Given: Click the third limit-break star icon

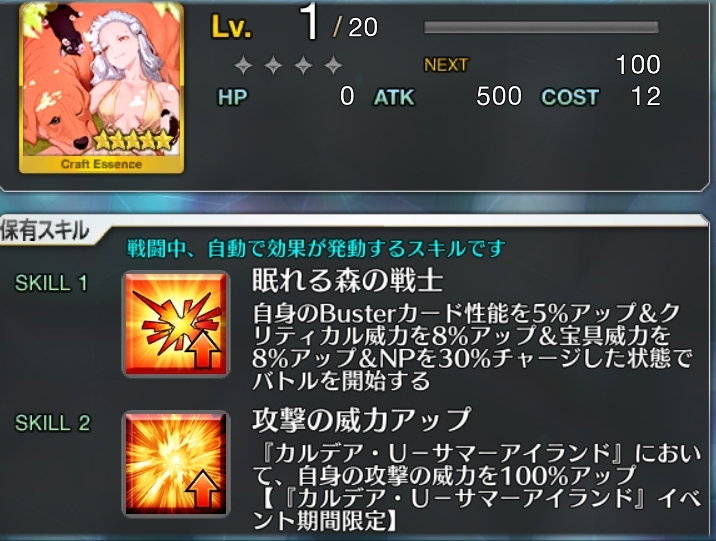Looking at the screenshot, I should pyautogui.click(x=303, y=66).
